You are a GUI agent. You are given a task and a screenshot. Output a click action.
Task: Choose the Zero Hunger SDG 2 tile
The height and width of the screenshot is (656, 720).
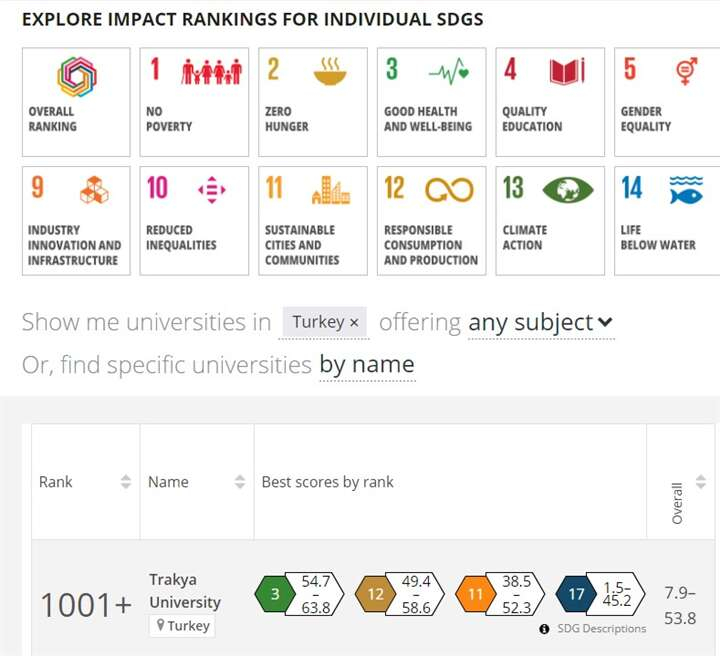313,102
